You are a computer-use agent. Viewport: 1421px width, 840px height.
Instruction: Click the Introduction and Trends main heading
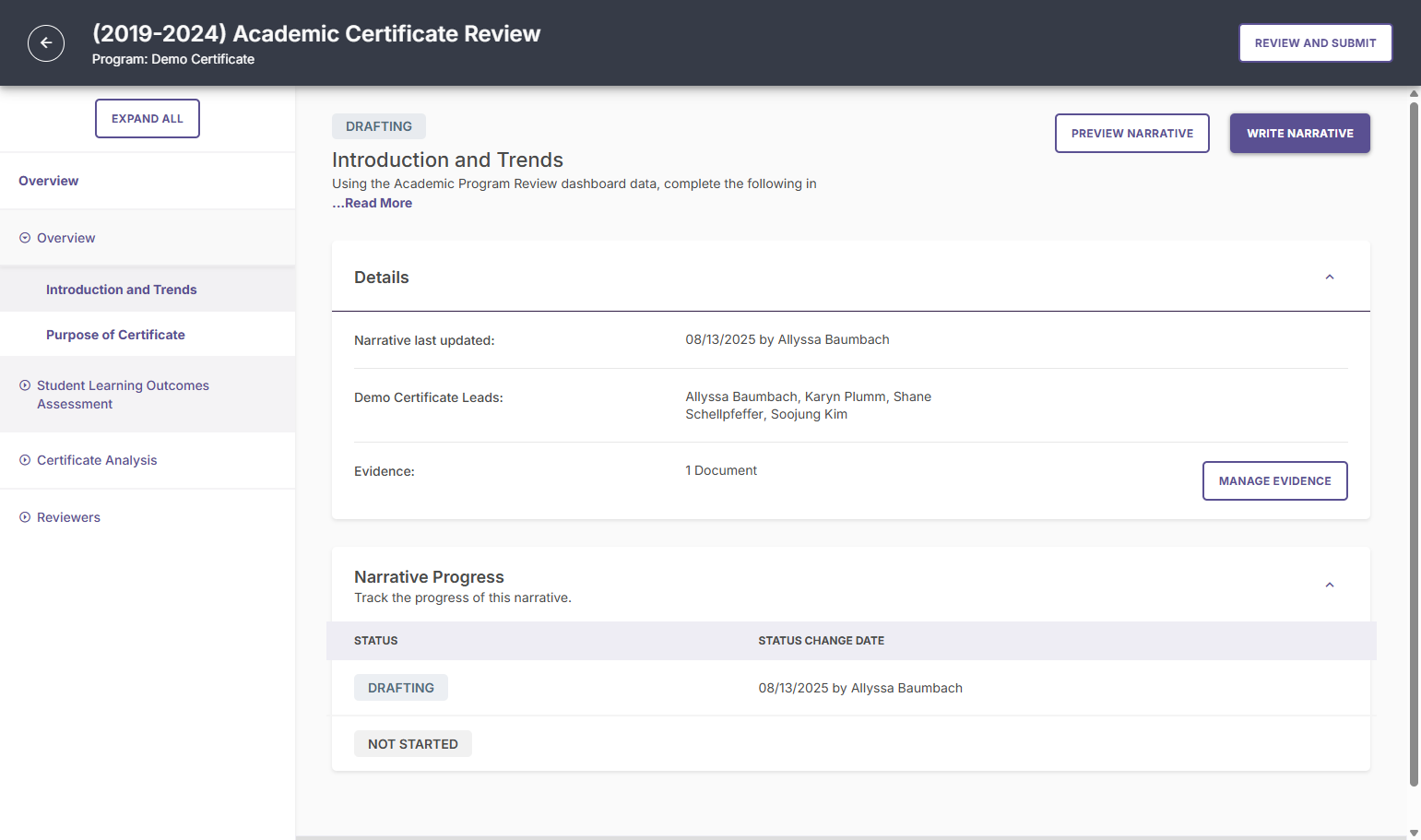point(447,160)
